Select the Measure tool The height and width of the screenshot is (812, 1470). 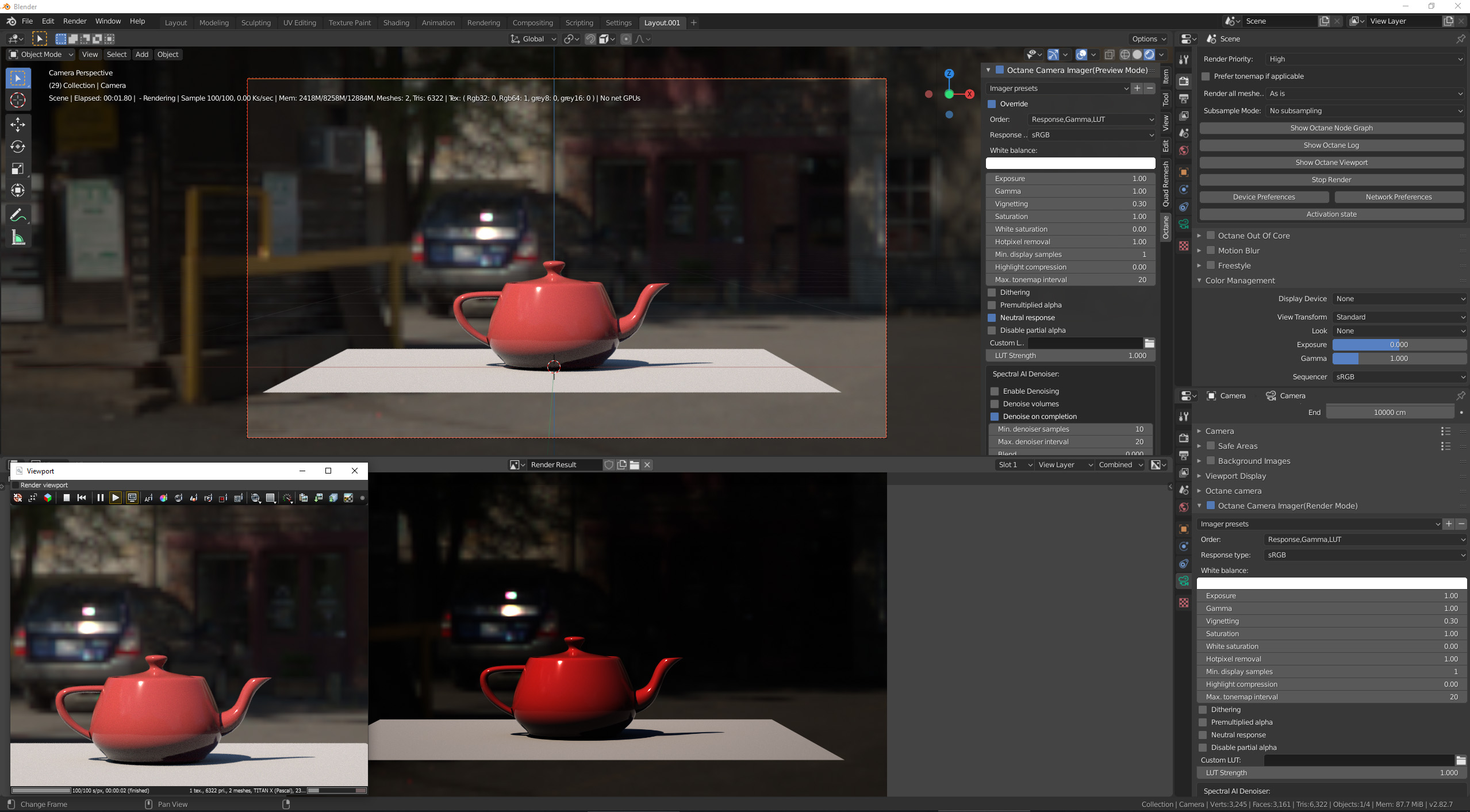click(18, 237)
